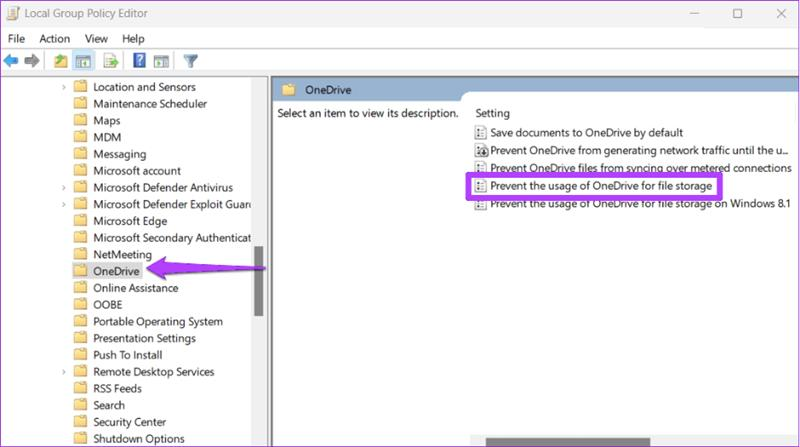The height and width of the screenshot is (447, 800).
Task: Maximize the Local Group Policy Editor window
Action: coord(737,14)
